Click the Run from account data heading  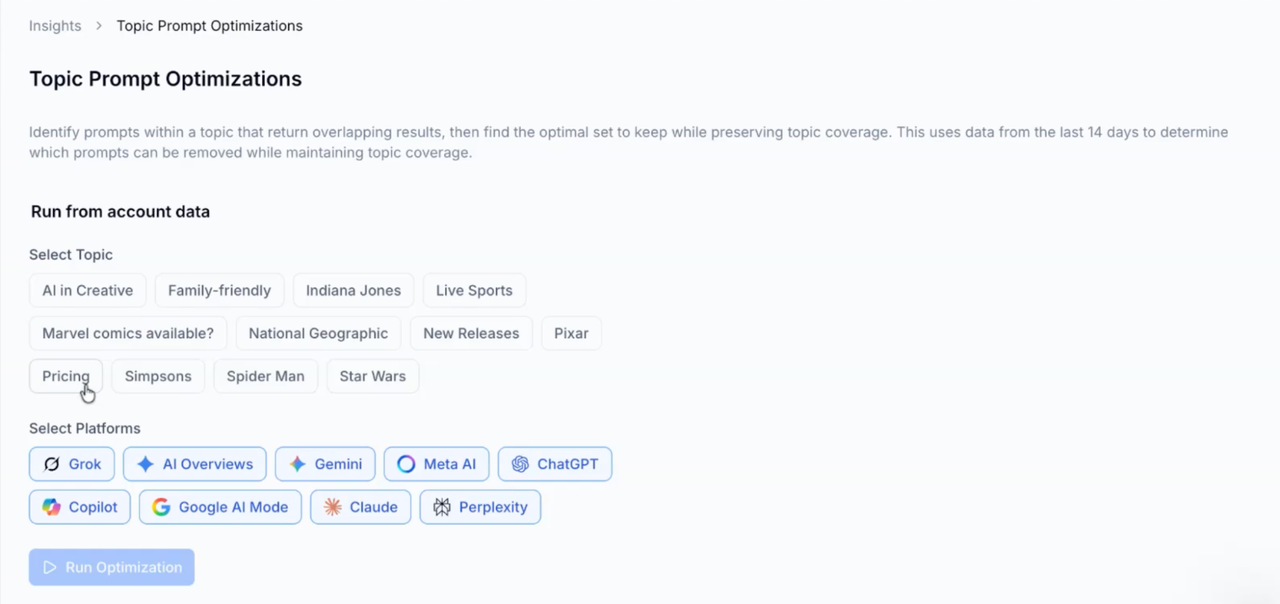(120, 211)
